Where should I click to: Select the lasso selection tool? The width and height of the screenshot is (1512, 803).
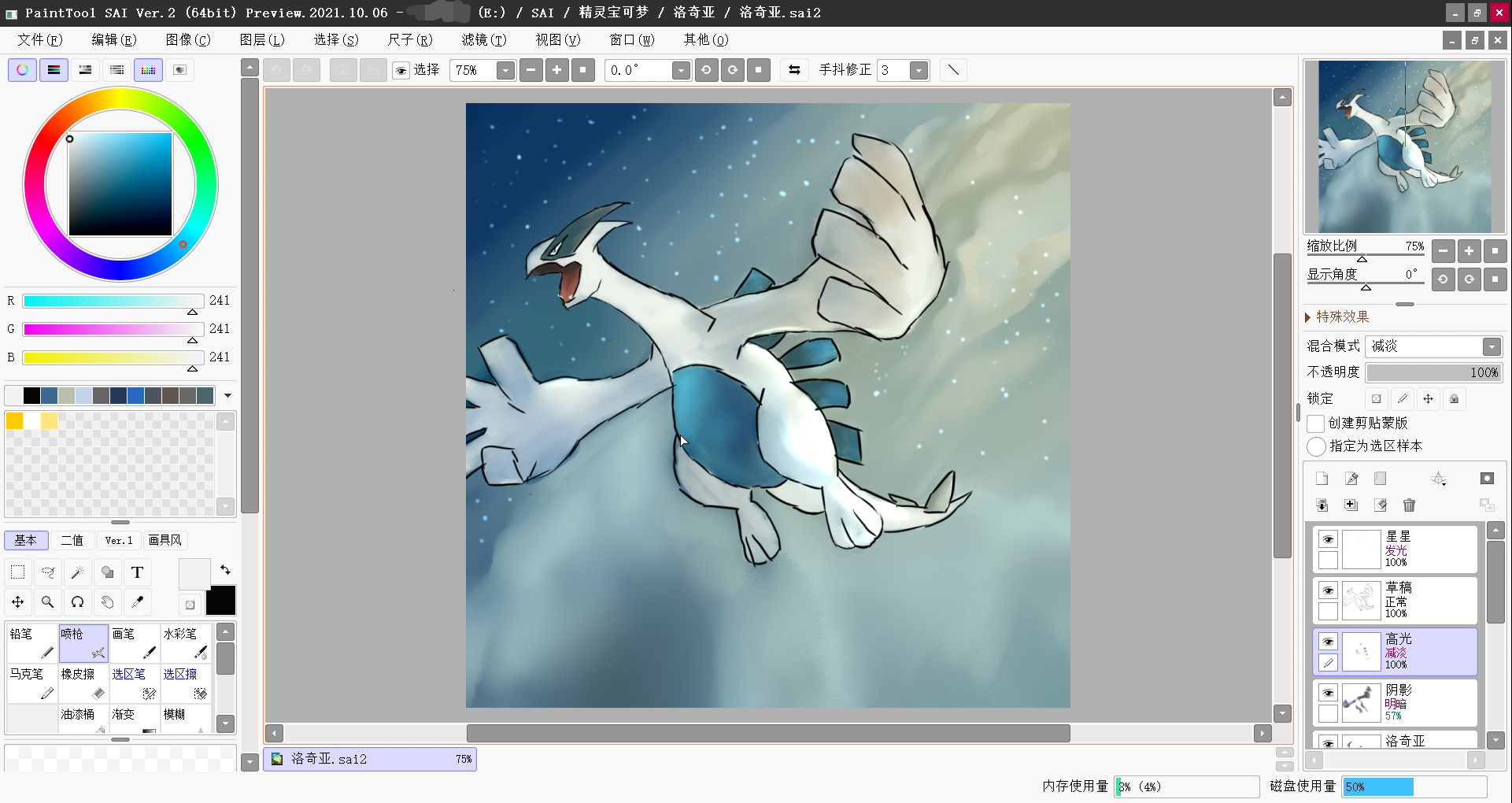pos(48,572)
